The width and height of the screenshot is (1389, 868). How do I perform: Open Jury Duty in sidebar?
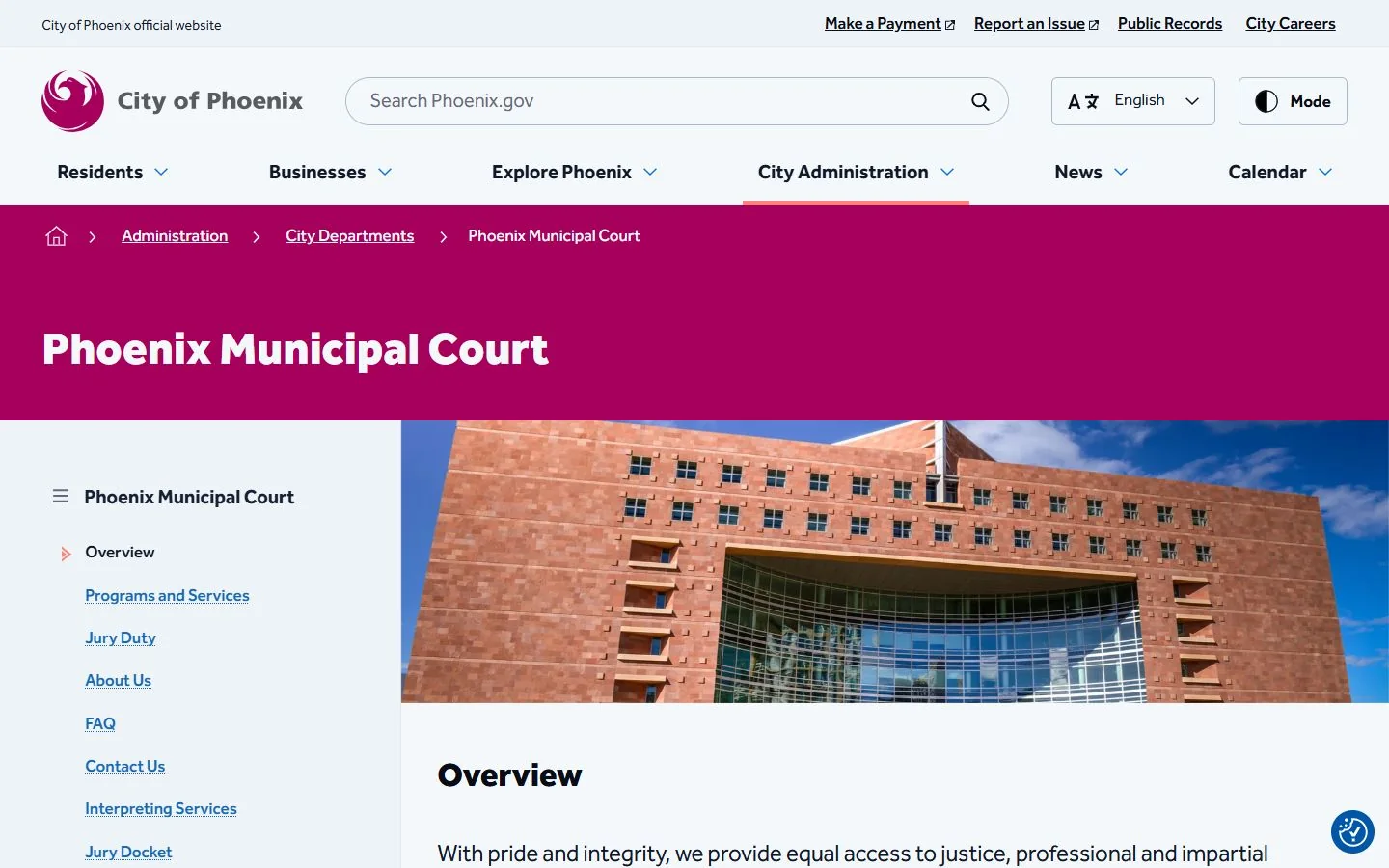point(121,638)
